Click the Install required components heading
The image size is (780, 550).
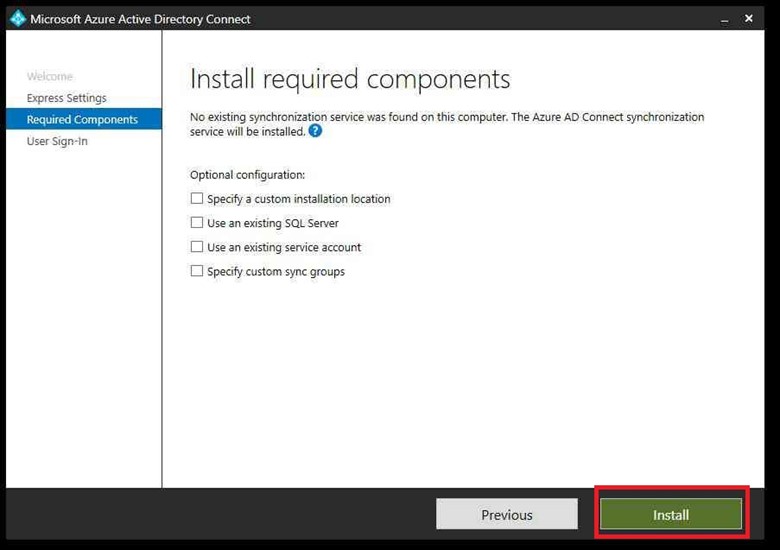[x=350, y=80]
